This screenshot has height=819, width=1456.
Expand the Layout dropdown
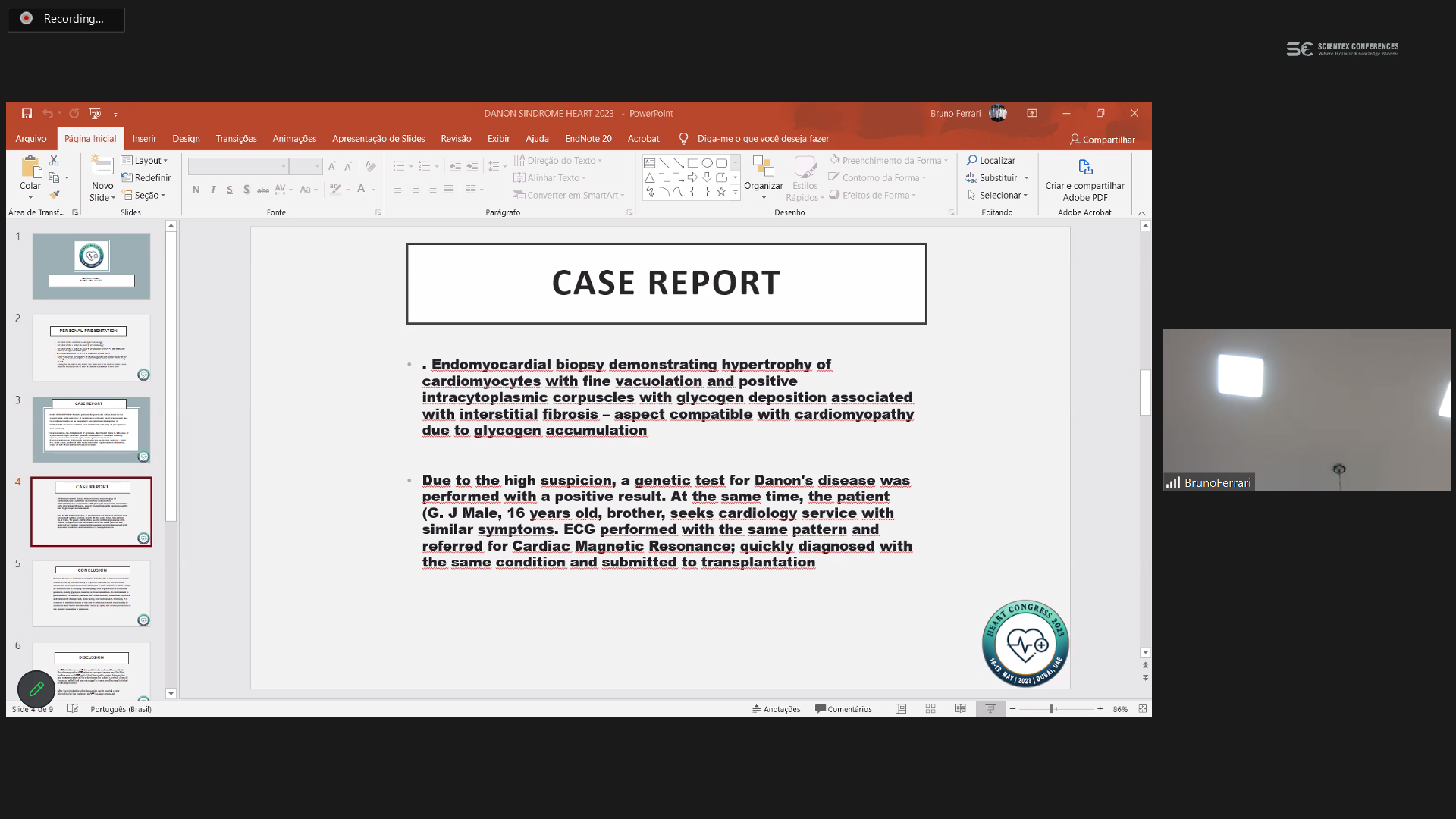coord(144,161)
